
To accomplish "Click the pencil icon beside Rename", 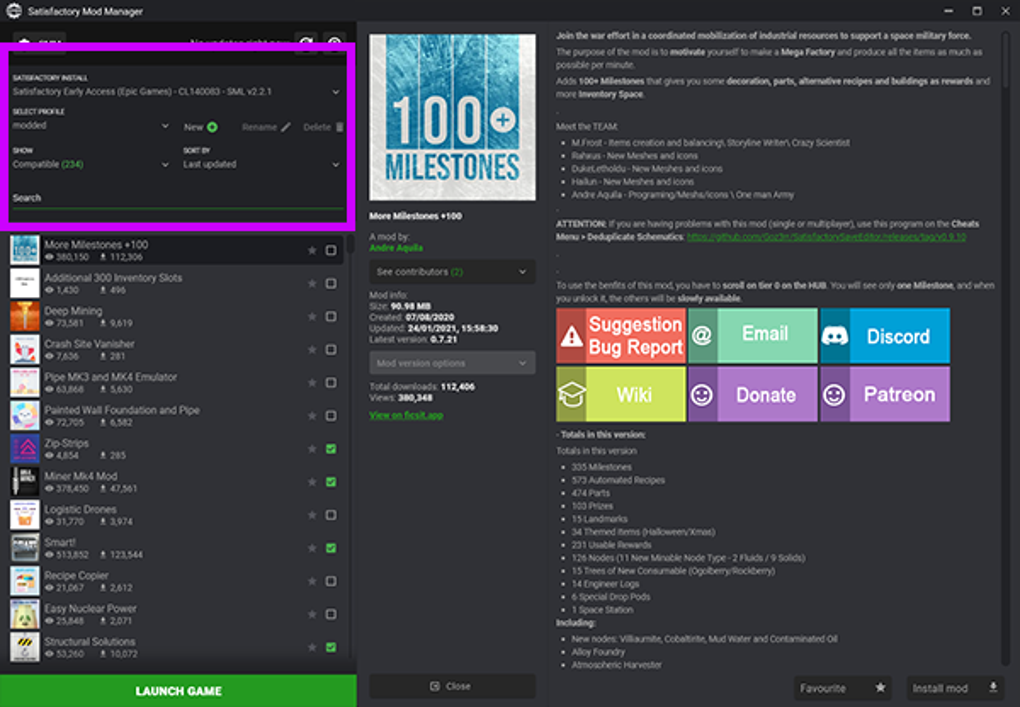I will 286,127.
